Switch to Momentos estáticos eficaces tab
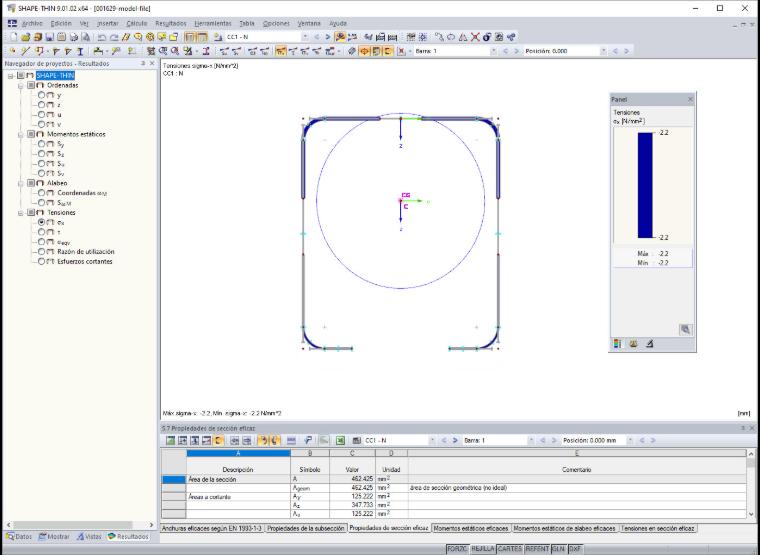This screenshot has height=555, width=760. point(471,528)
